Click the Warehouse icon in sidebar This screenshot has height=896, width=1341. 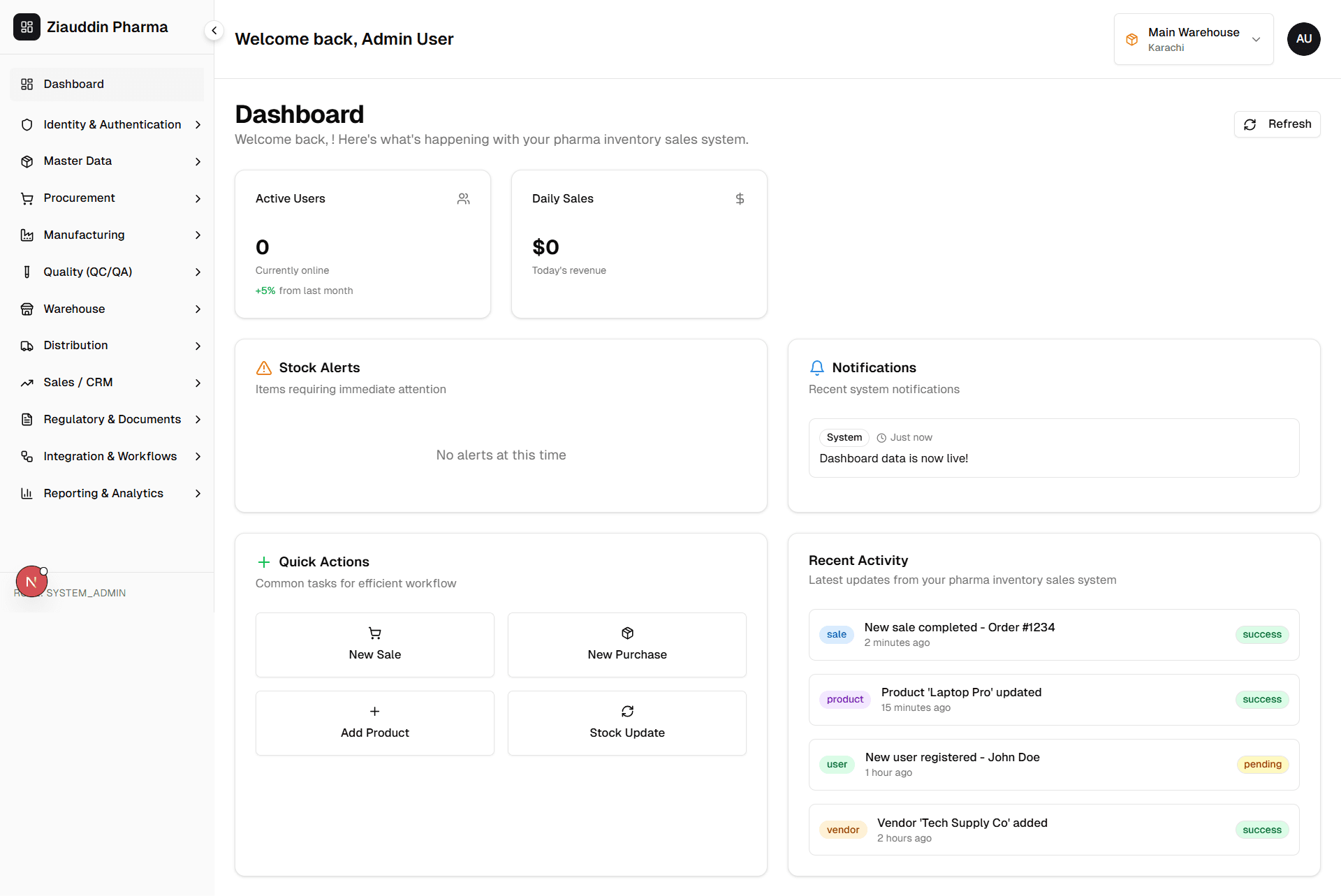click(x=27, y=309)
